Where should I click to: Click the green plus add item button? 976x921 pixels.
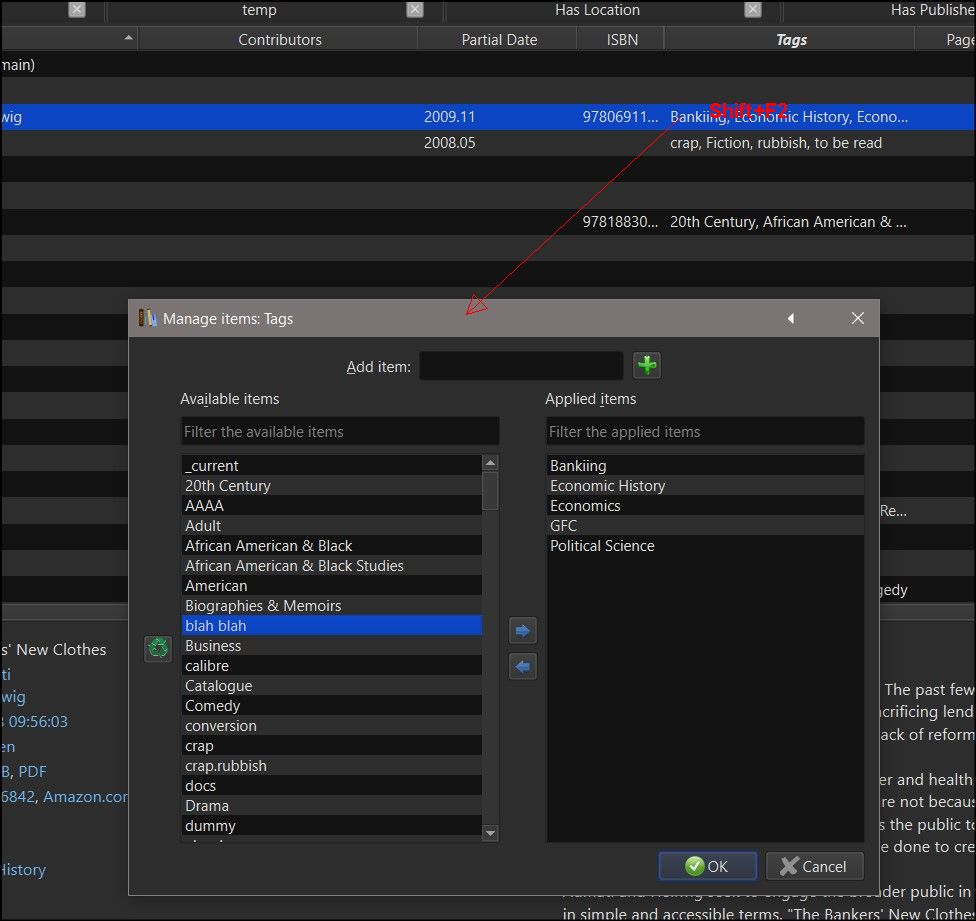(647, 366)
